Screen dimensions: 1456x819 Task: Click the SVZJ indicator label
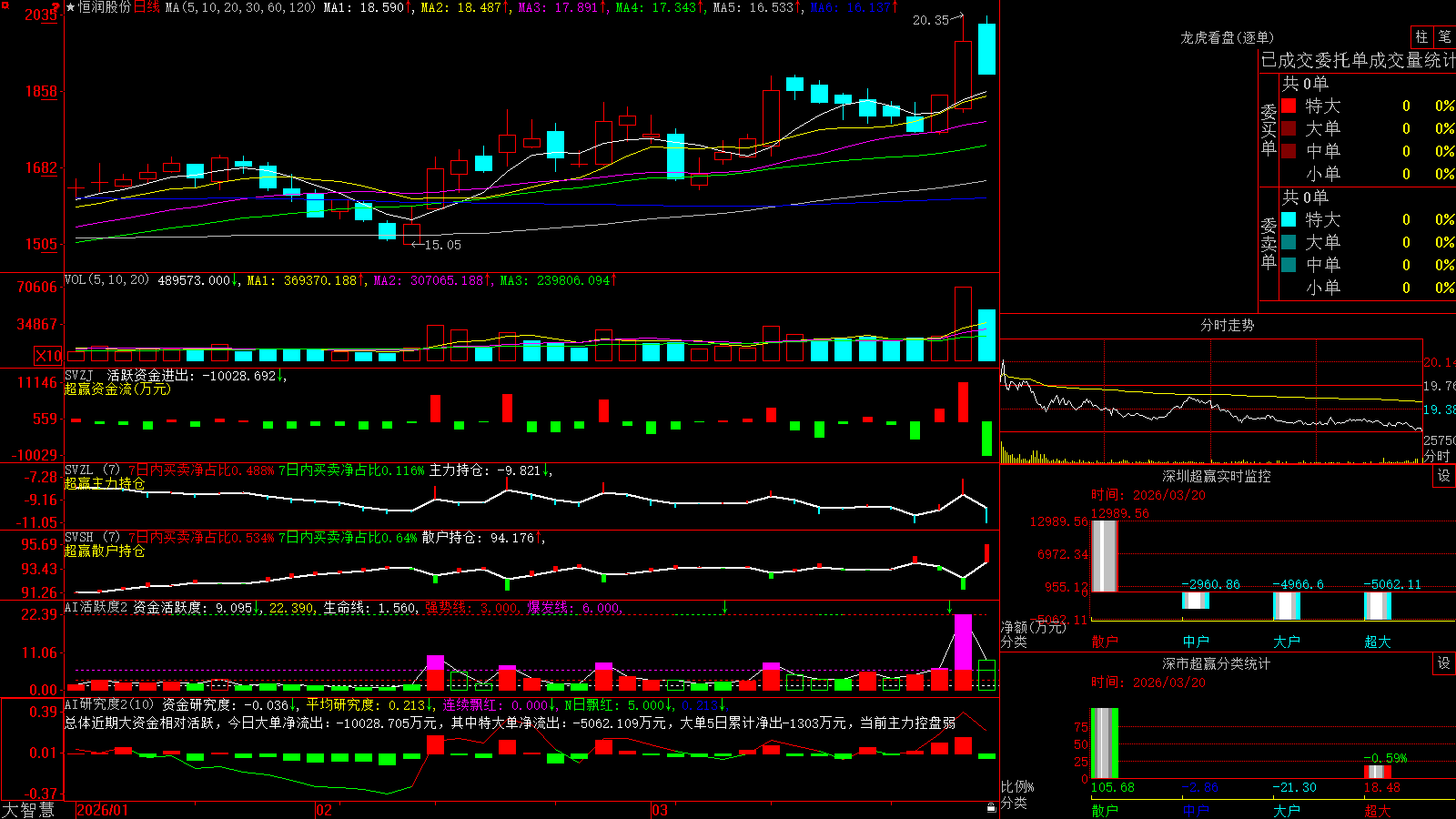[x=78, y=375]
